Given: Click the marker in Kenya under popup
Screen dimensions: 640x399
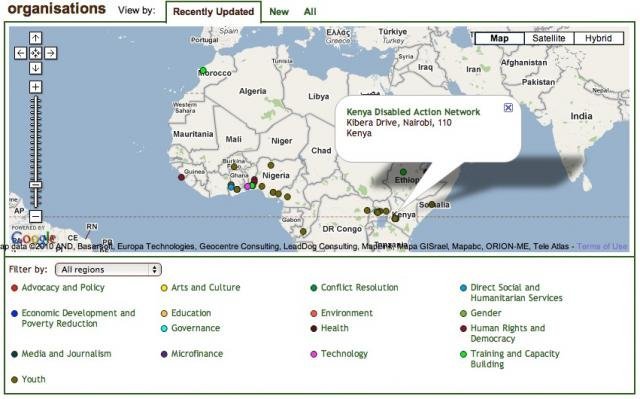Looking at the screenshot, I should [395, 218].
